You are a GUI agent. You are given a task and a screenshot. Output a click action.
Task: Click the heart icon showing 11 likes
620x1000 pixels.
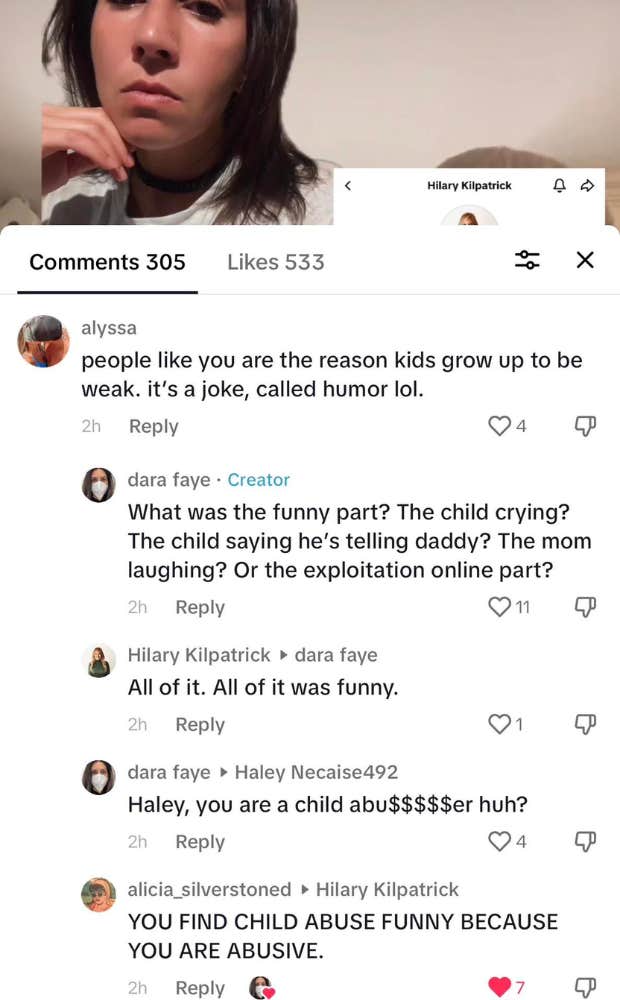click(499, 606)
